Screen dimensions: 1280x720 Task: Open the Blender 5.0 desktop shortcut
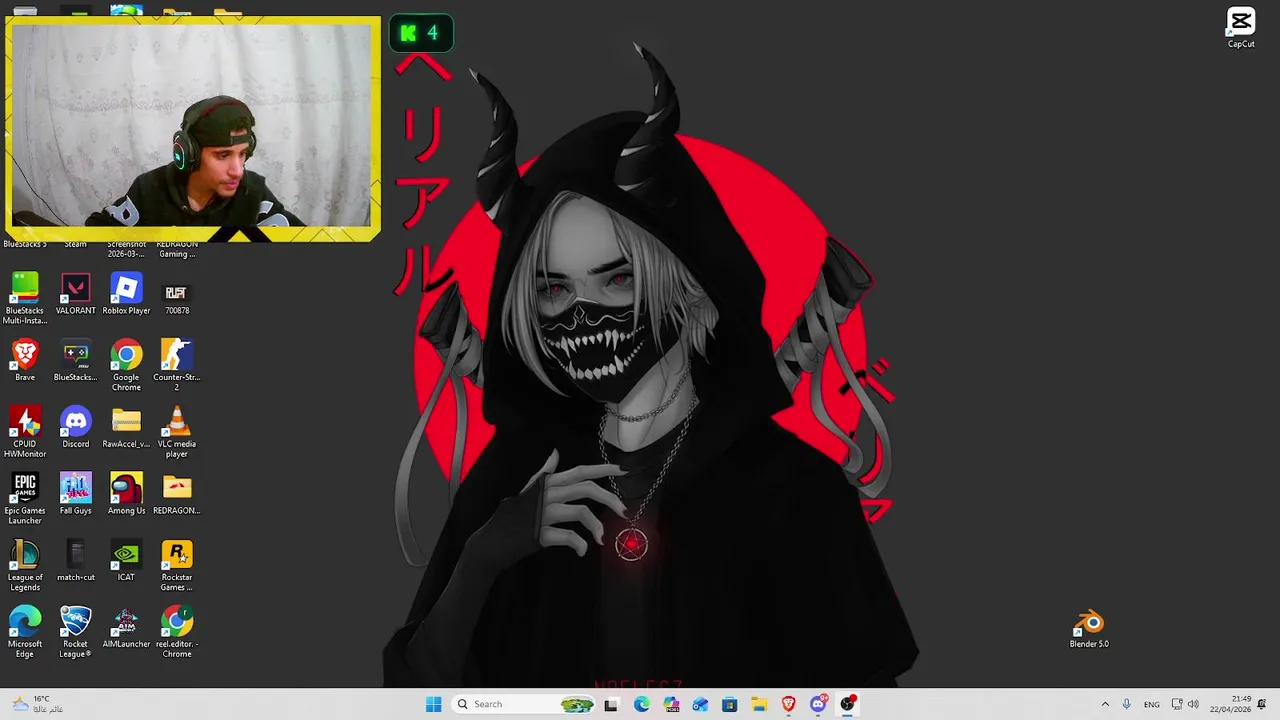1089,630
